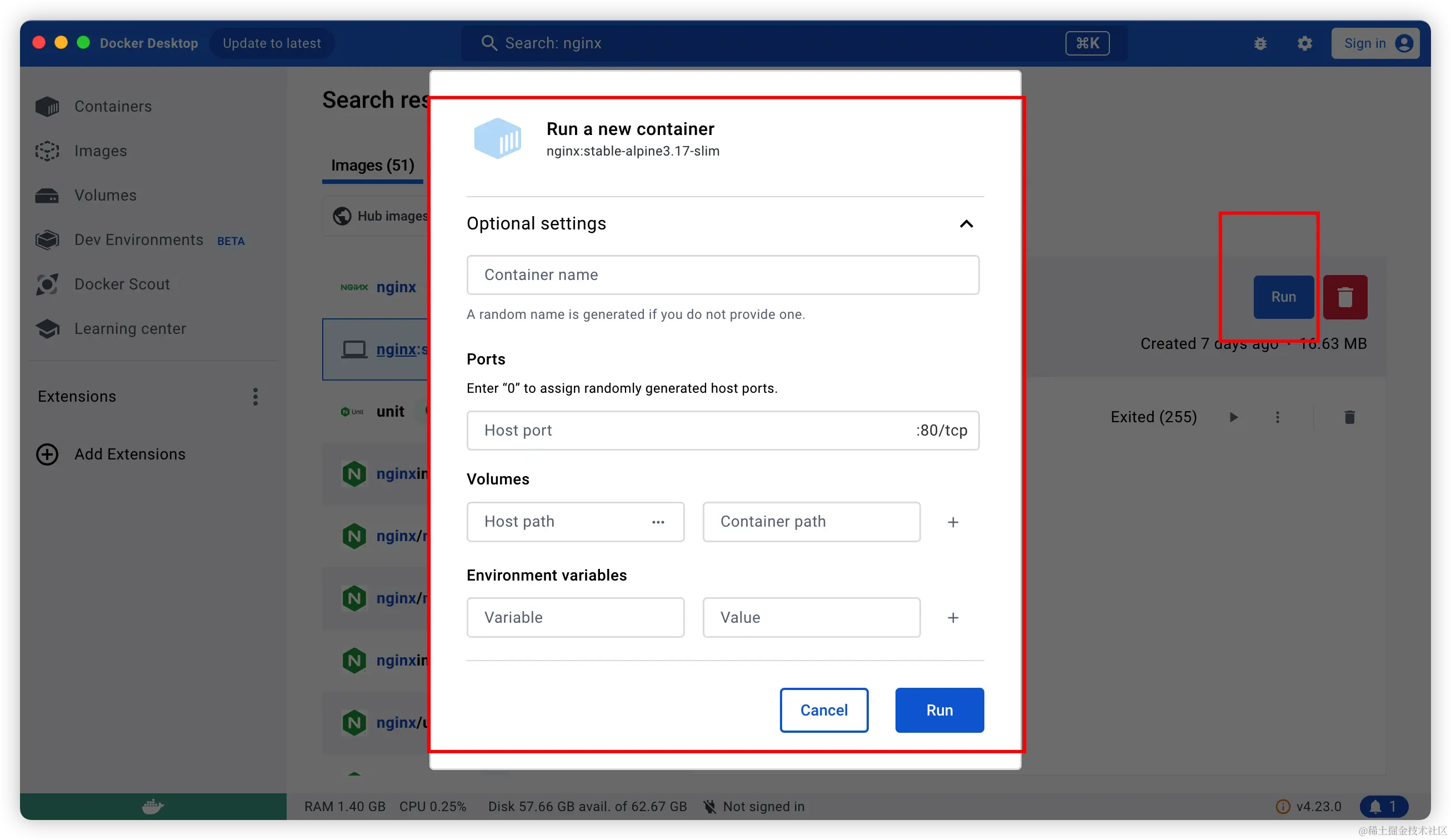Open Settings via the gear icon
This screenshot has width=1451, height=840.
(1304, 44)
